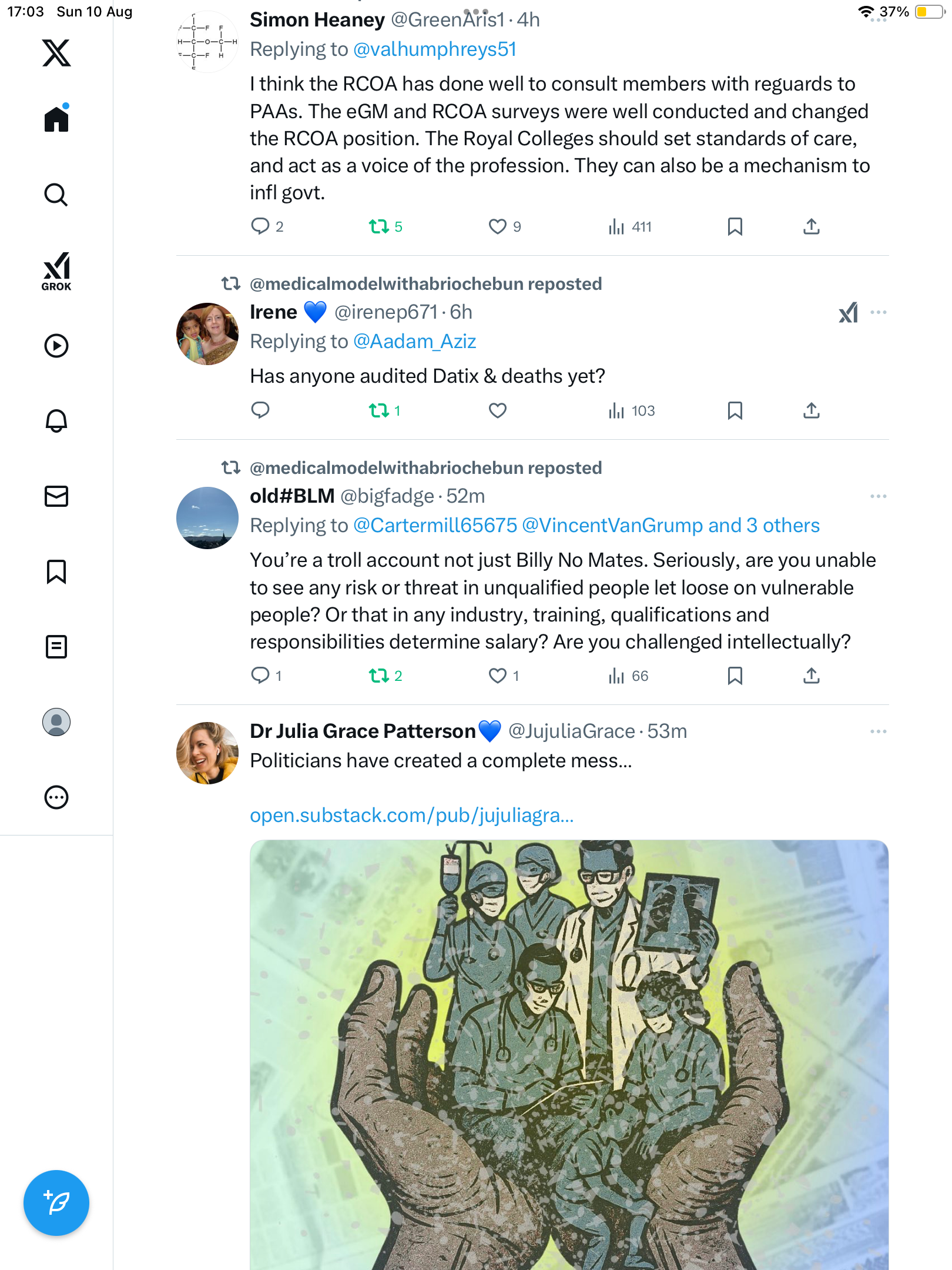Open more options on Dr Julia's post
This screenshot has height=1270, width=952.
(878, 731)
